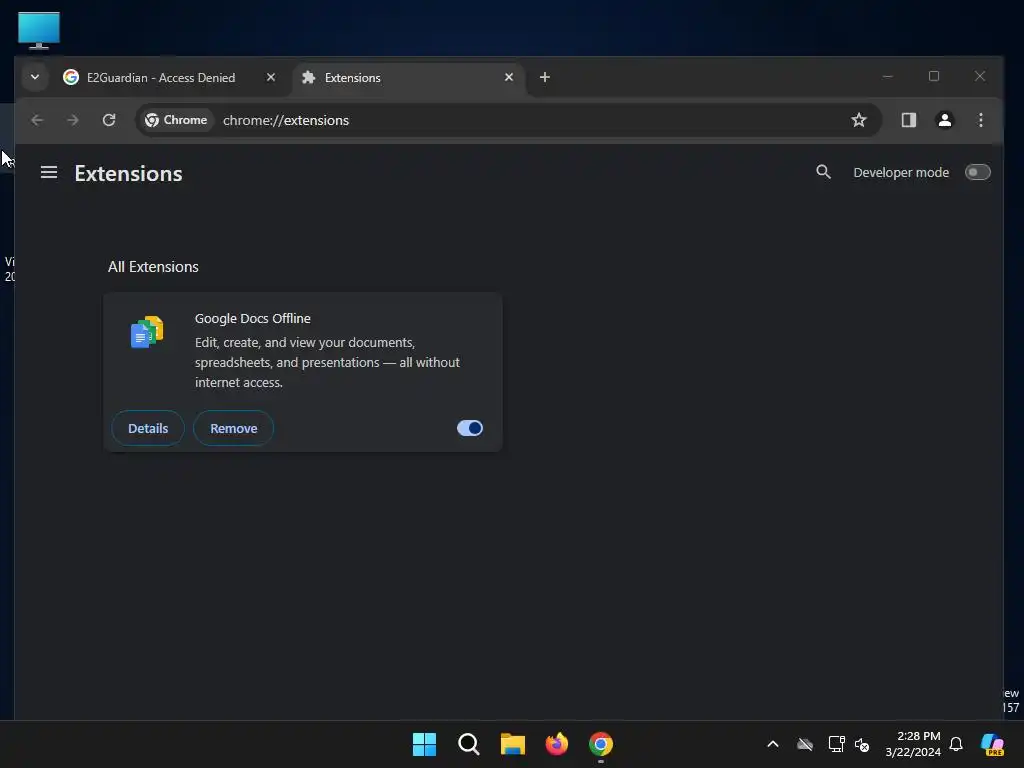
Task: Switch to the E2Guardian - Access Denied tab
Action: click(x=161, y=78)
